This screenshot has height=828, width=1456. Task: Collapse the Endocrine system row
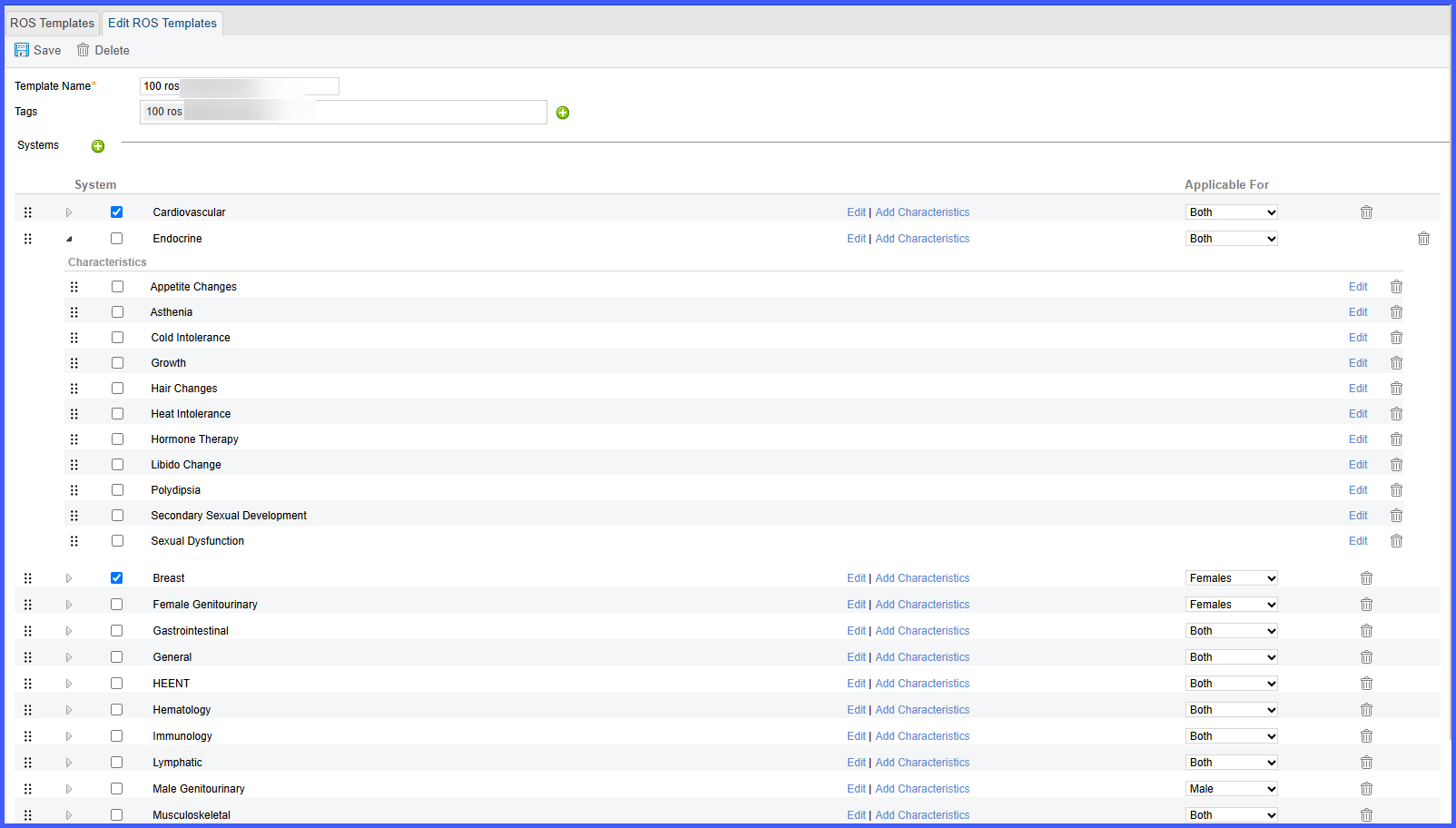pyautogui.click(x=69, y=239)
